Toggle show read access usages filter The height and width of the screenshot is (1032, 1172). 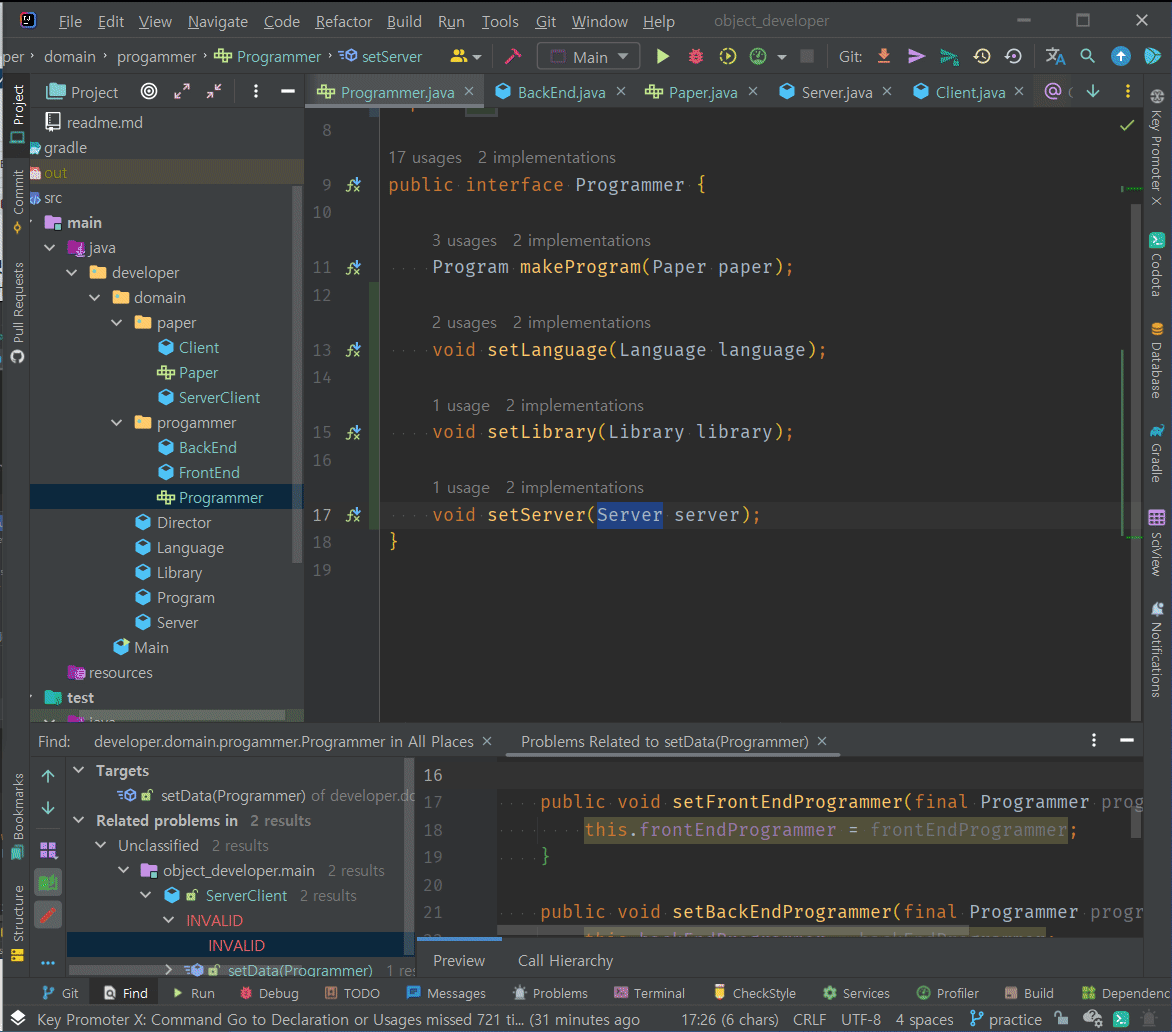coord(48,882)
